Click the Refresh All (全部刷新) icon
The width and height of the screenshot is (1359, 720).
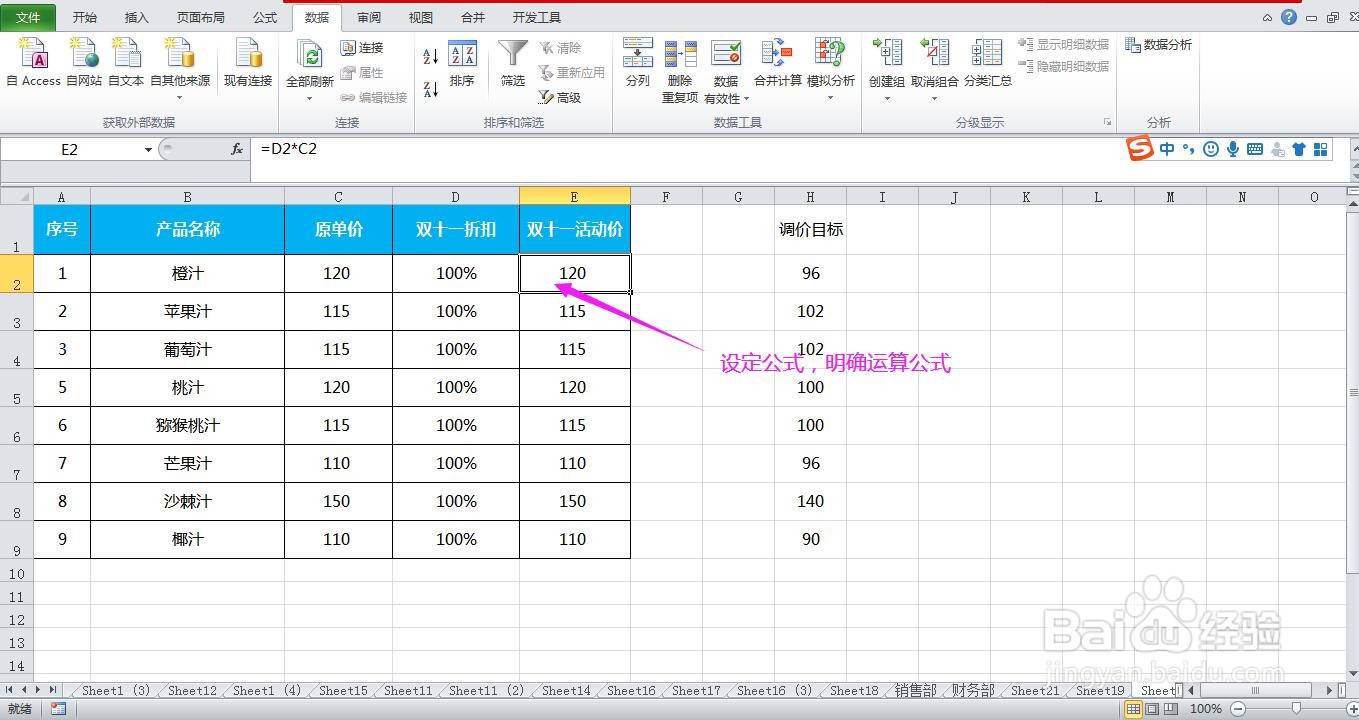tap(310, 60)
